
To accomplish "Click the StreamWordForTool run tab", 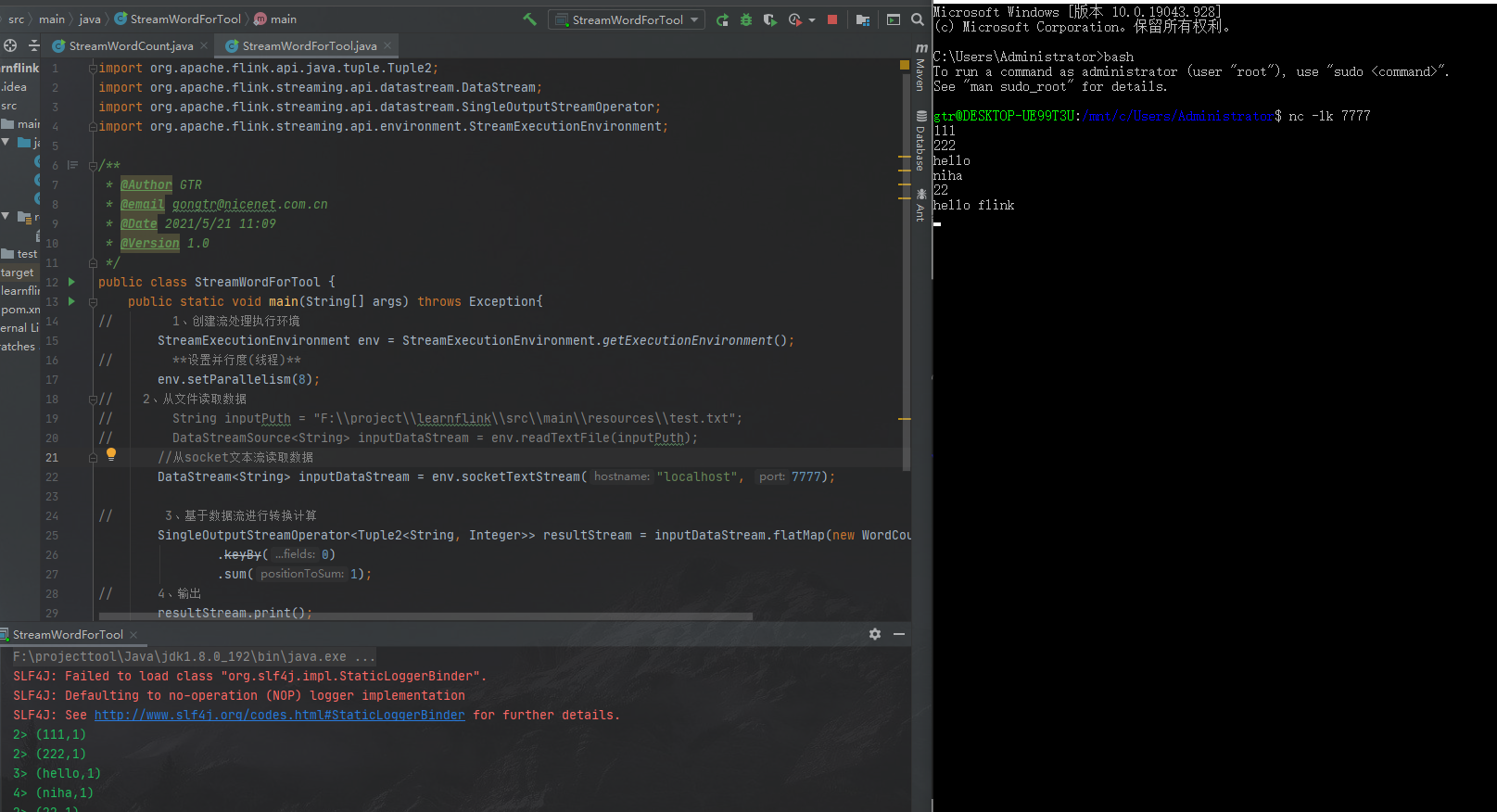I will tap(68, 634).
